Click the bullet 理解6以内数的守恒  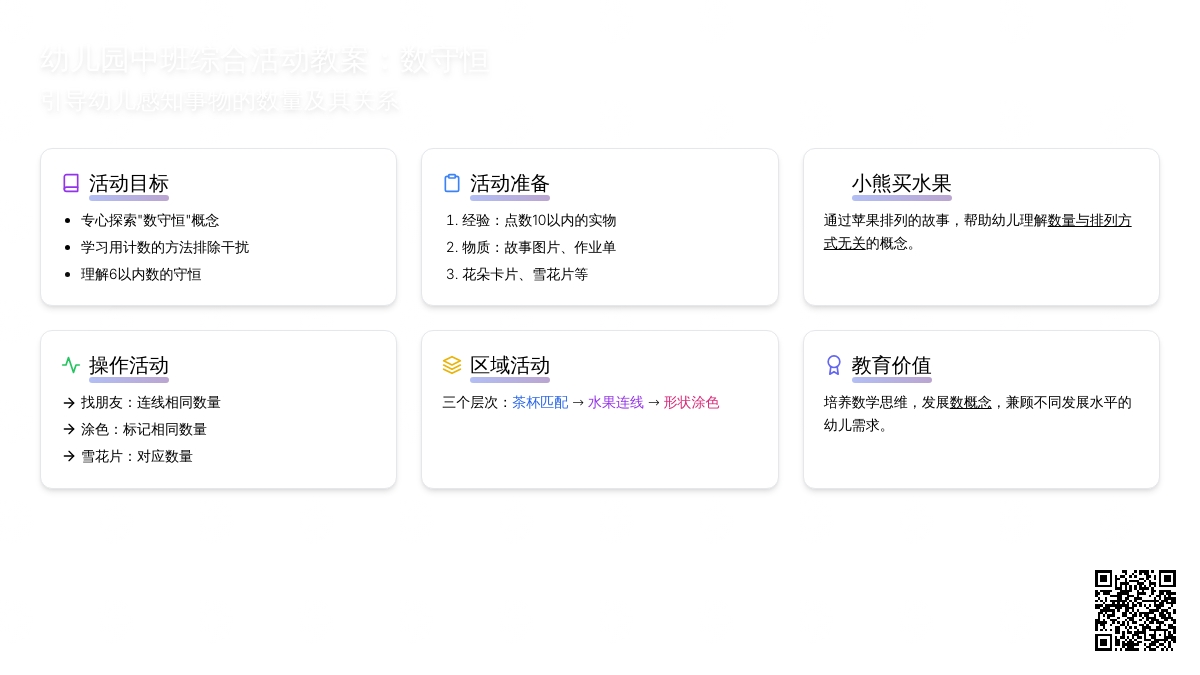(x=141, y=275)
